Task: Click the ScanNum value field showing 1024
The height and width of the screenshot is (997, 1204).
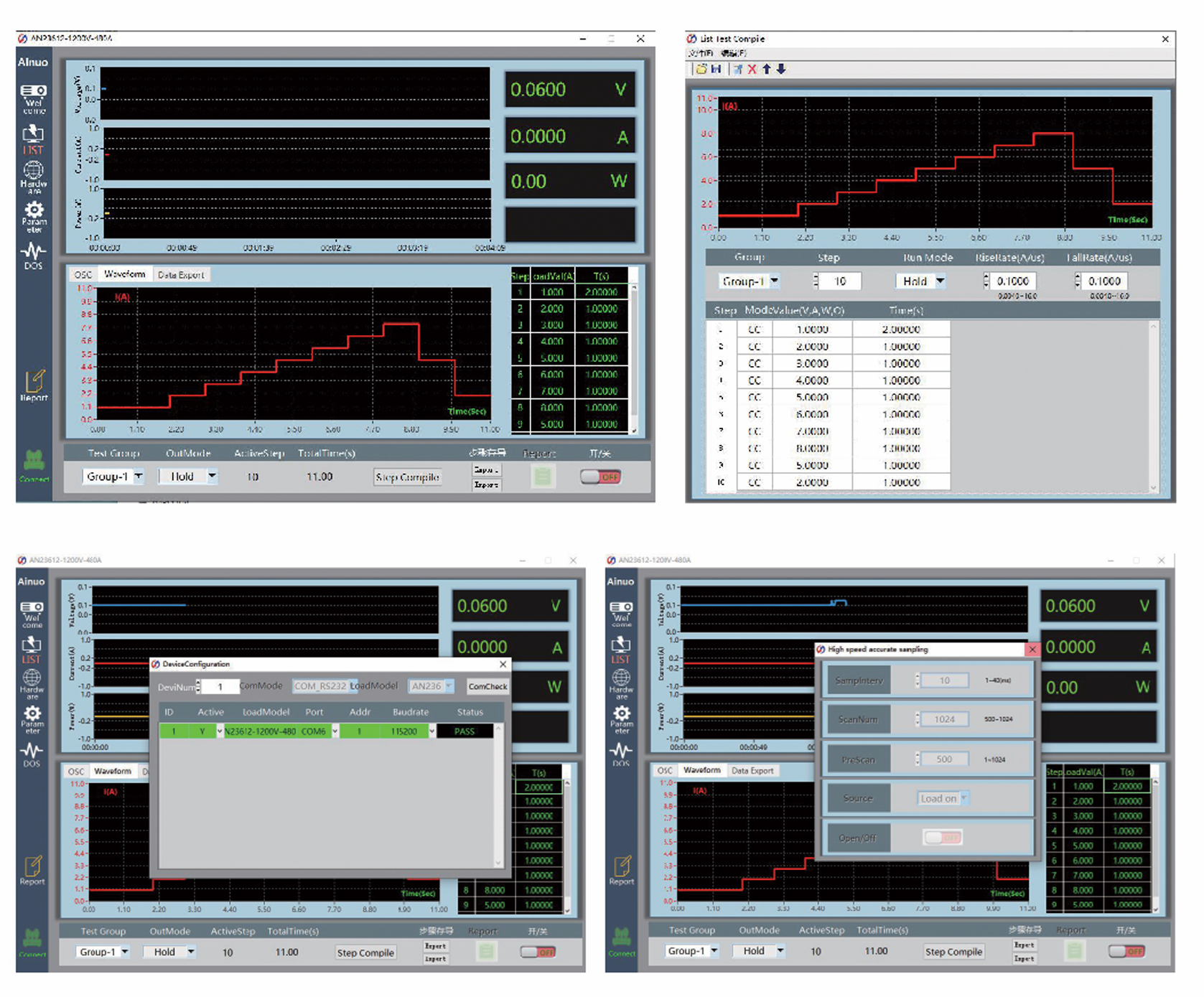Action: pyautogui.click(x=943, y=719)
